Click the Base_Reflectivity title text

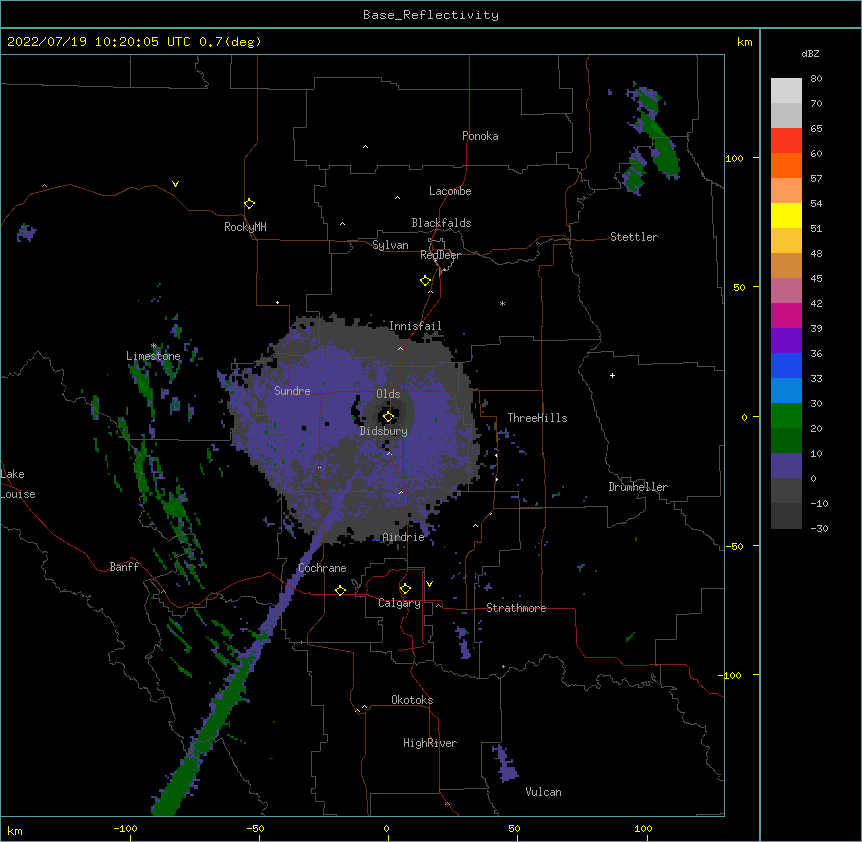431,15
